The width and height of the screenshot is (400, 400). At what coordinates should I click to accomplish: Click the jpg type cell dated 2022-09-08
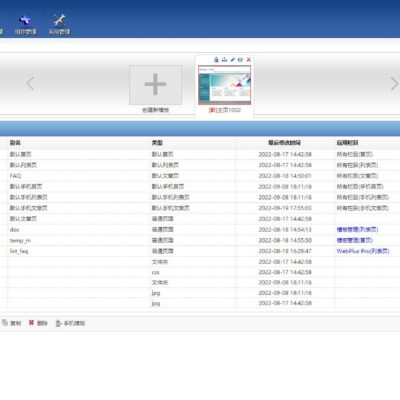point(156,293)
